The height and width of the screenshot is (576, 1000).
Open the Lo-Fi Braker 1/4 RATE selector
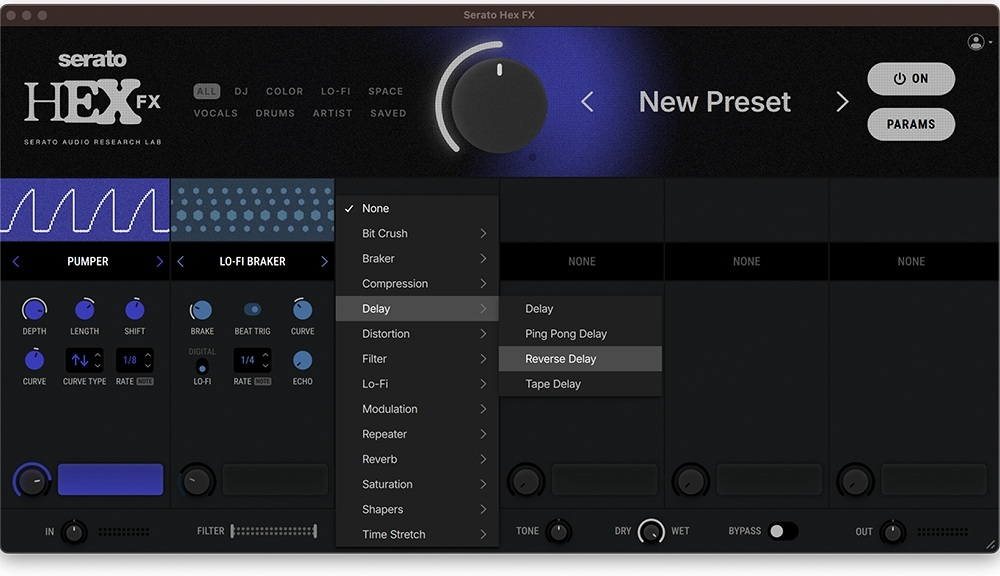point(252,360)
